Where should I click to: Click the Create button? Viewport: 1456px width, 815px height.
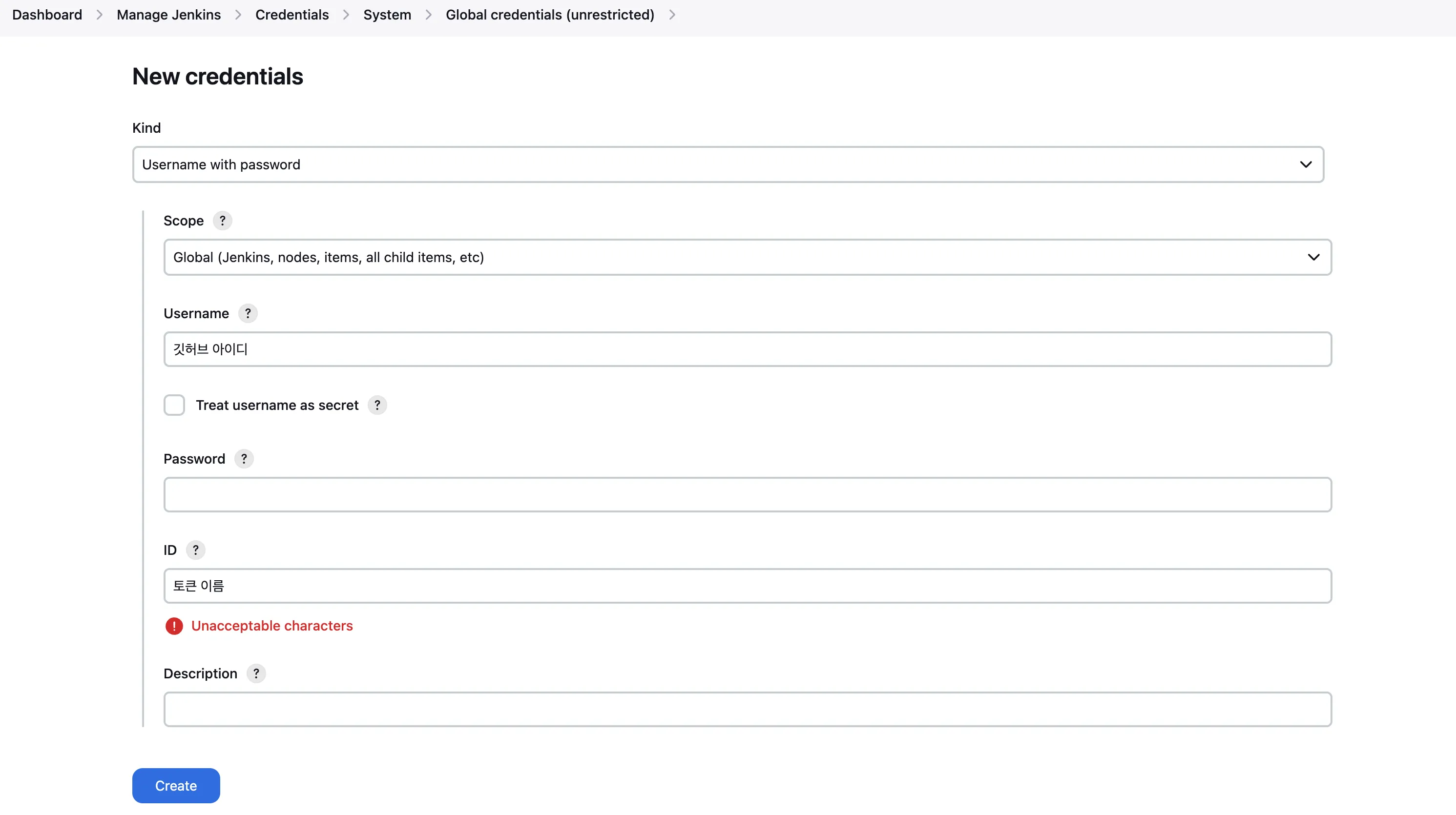pyautogui.click(x=175, y=785)
